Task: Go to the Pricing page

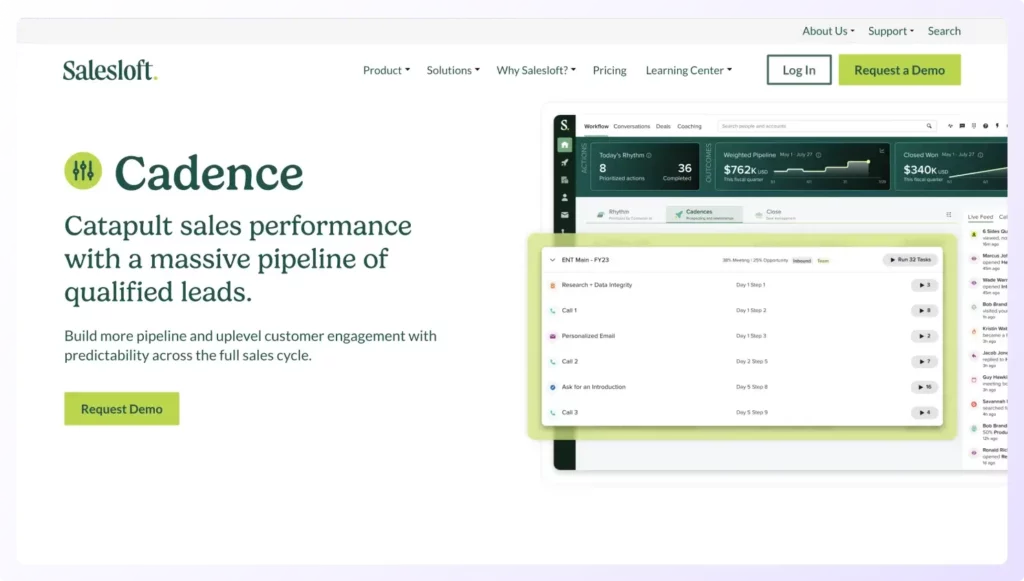Action: click(609, 70)
